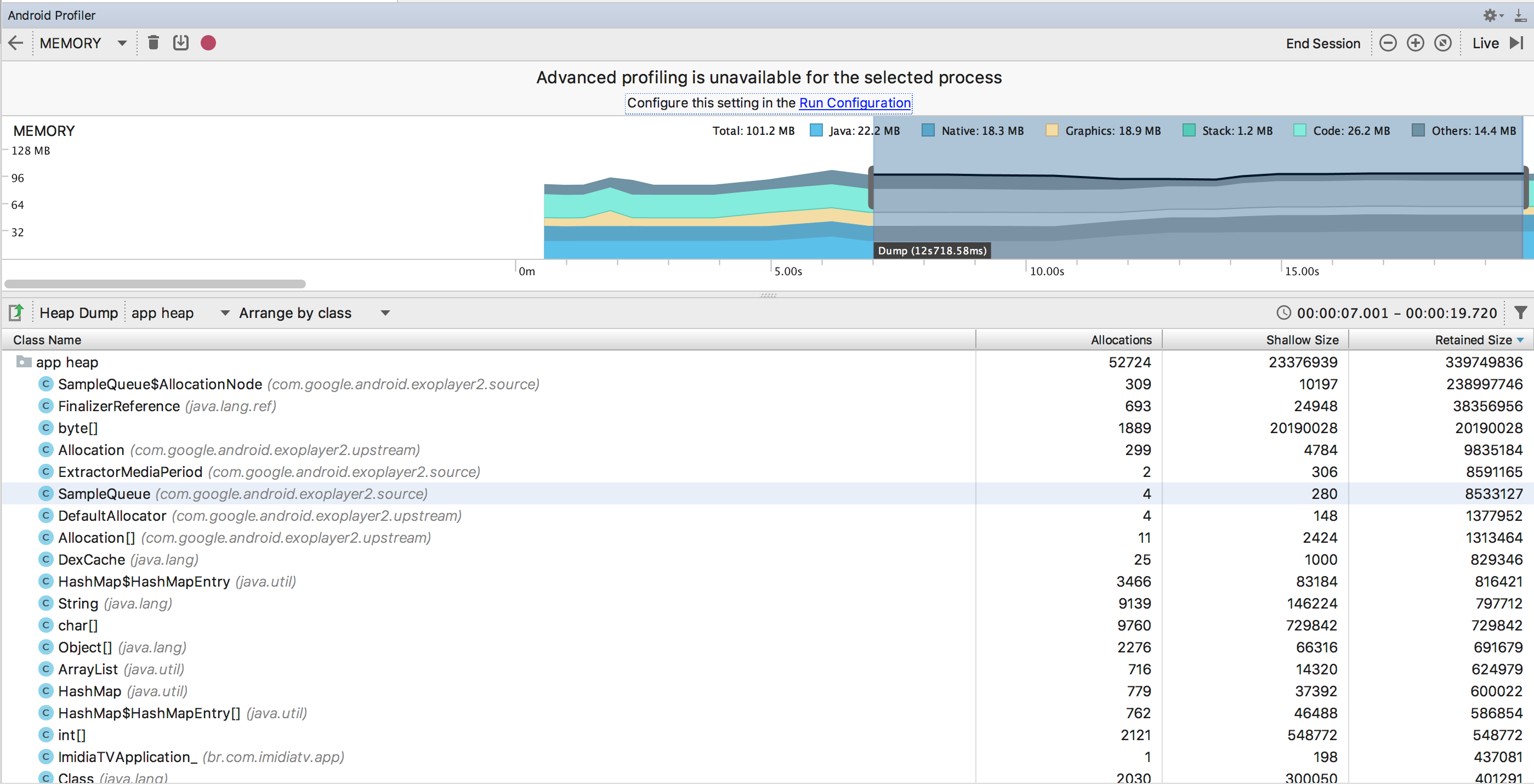Open the Run Configuration link
This screenshot has height=784, width=1534.
point(855,103)
